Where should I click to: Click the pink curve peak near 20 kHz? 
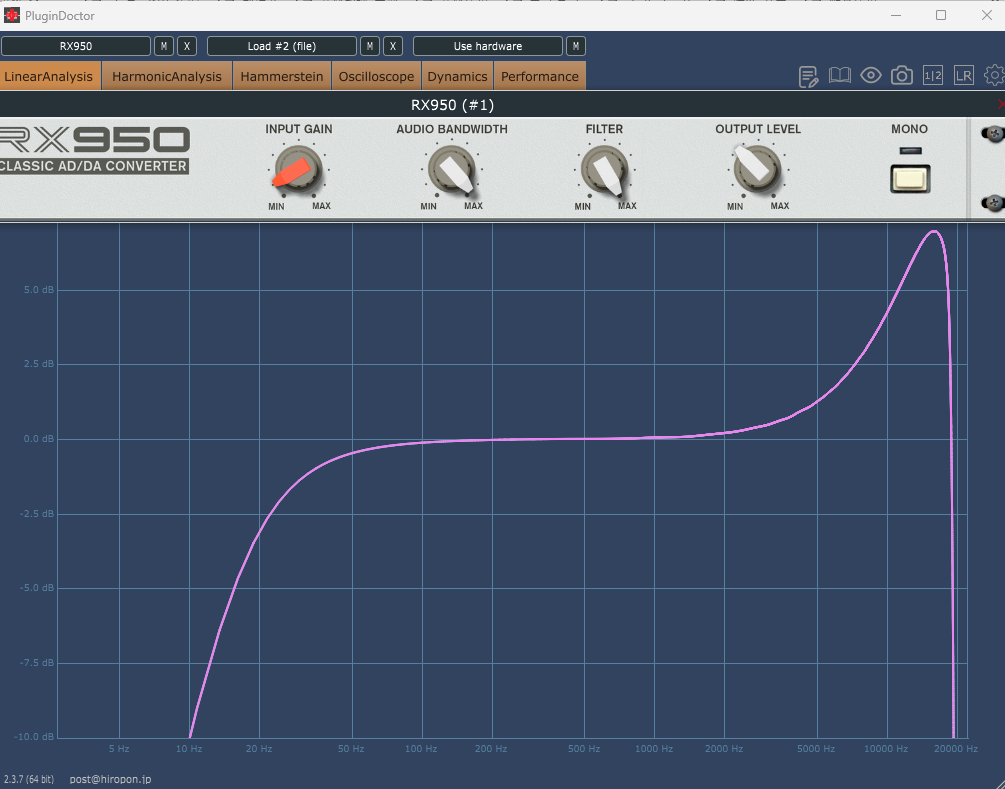click(934, 231)
